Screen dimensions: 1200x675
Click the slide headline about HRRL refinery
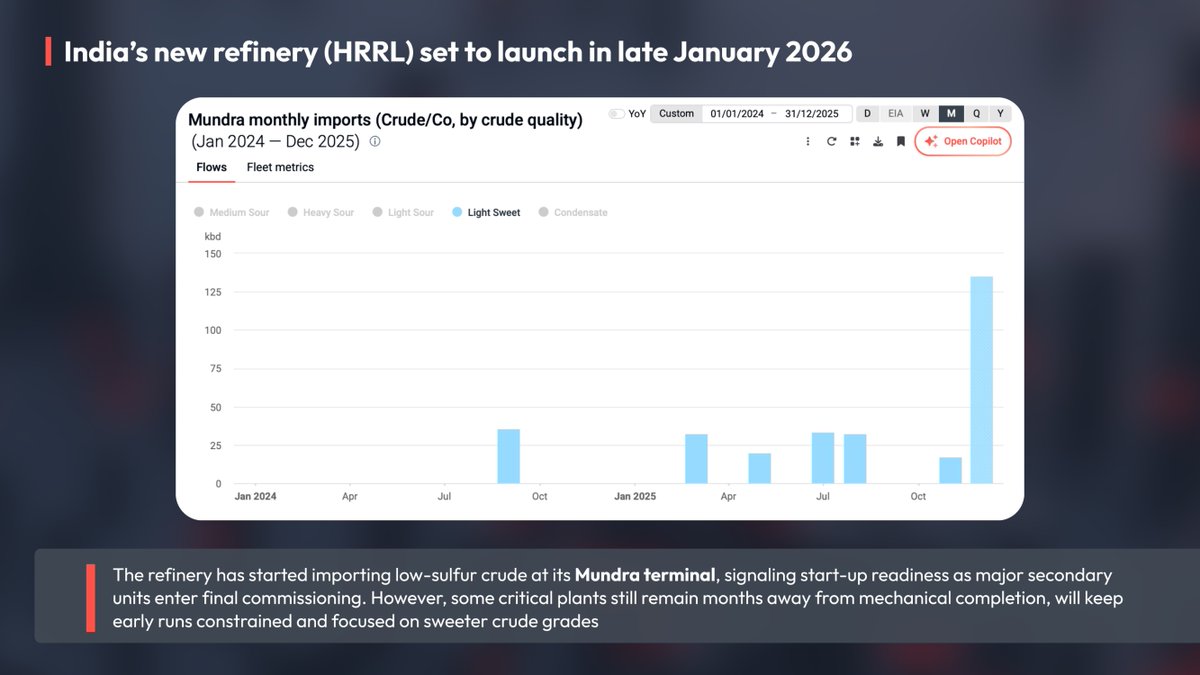click(x=458, y=52)
